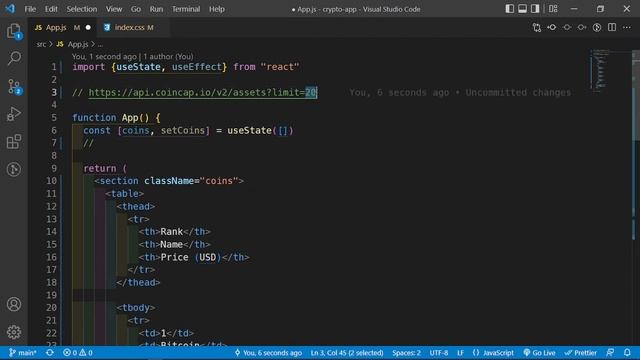Change the LF end-of-line selector
The height and width of the screenshot is (360, 640).
[460, 353]
